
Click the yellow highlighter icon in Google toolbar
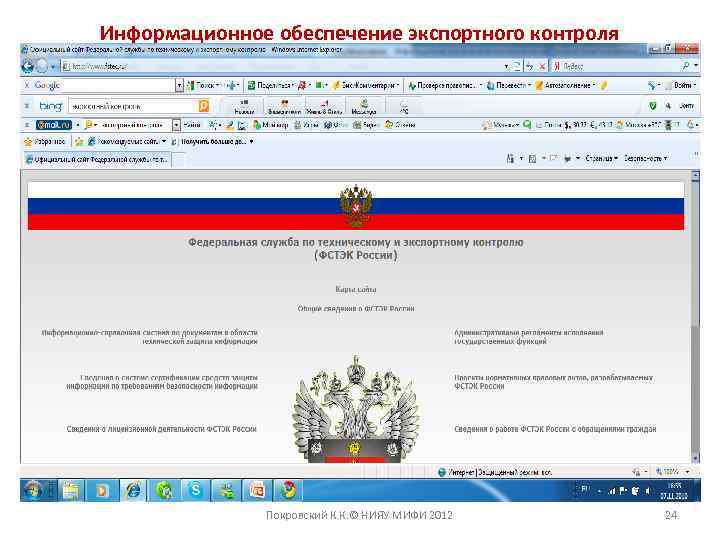[603, 85]
